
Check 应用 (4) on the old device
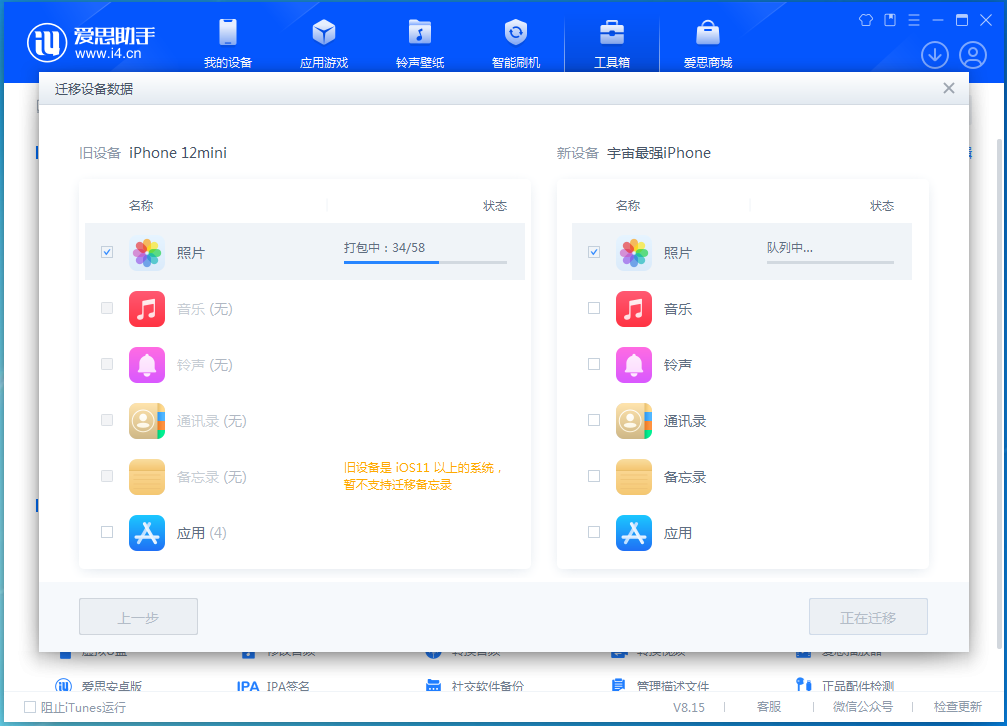point(107,532)
